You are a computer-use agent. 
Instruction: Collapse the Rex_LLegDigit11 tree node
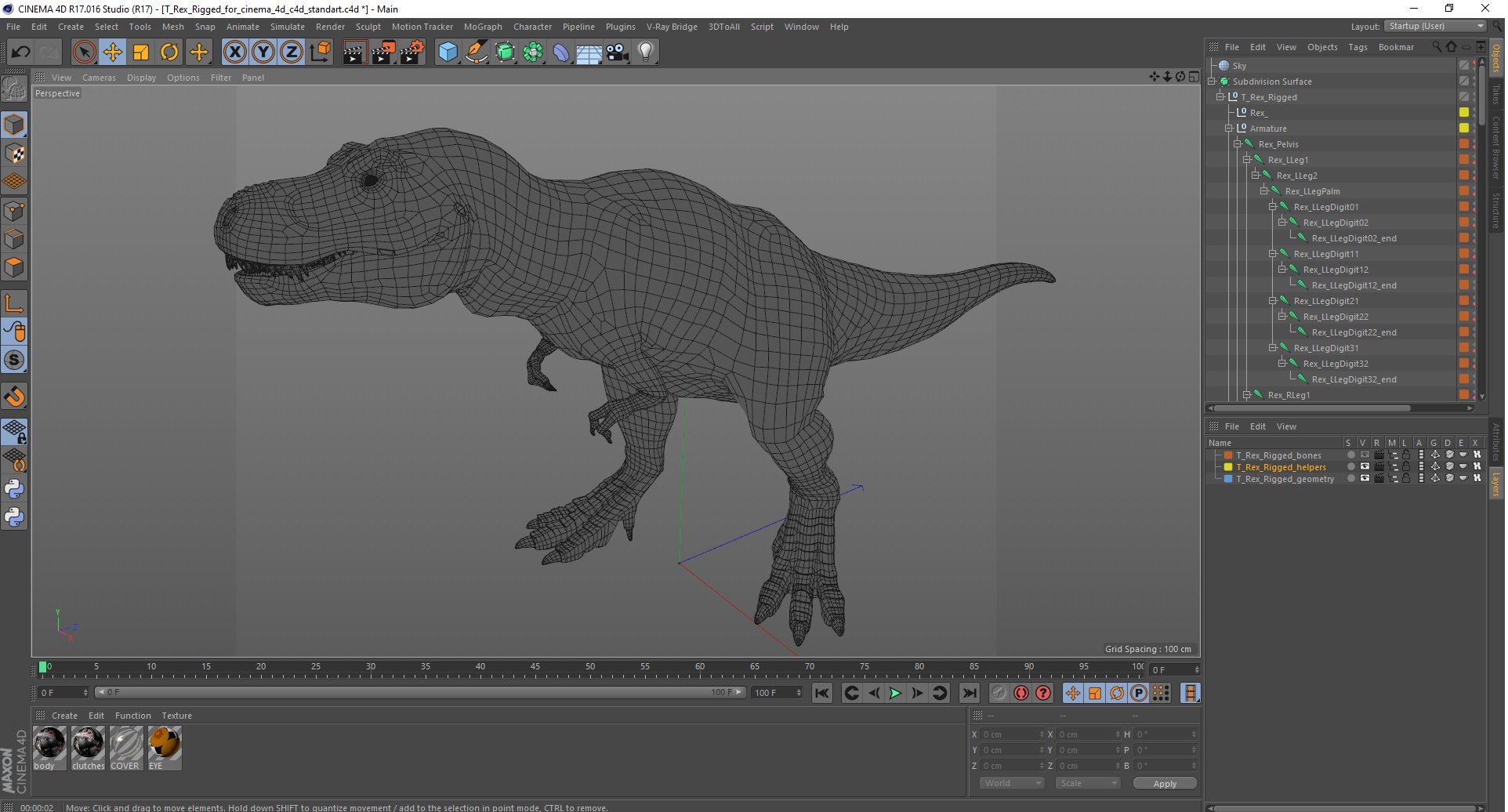1272,254
